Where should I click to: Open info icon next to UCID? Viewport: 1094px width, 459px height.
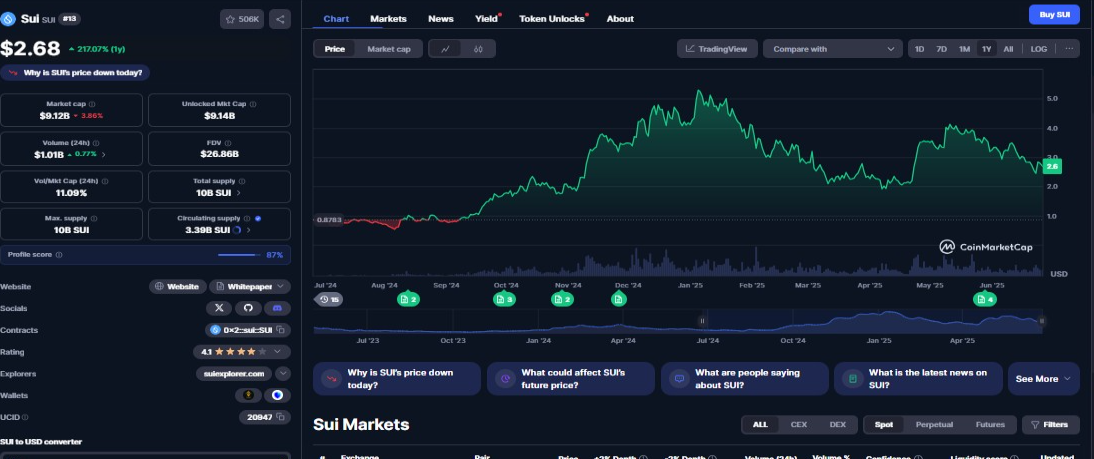click(x=25, y=417)
